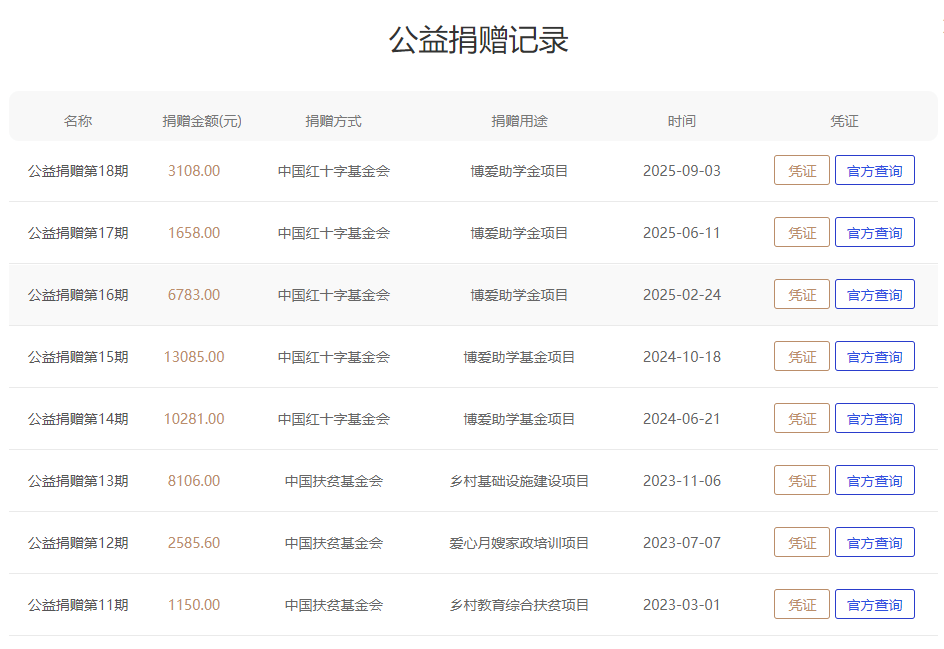Click the 捐赠金额(元) column header
944x649 pixels.
202,121
